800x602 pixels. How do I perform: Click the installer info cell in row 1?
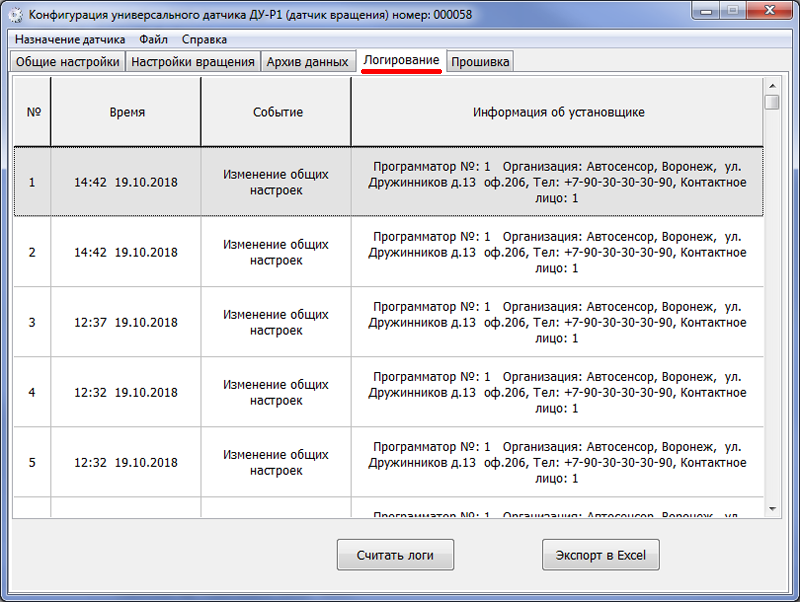pyautogui.click(x=558, y=182)
